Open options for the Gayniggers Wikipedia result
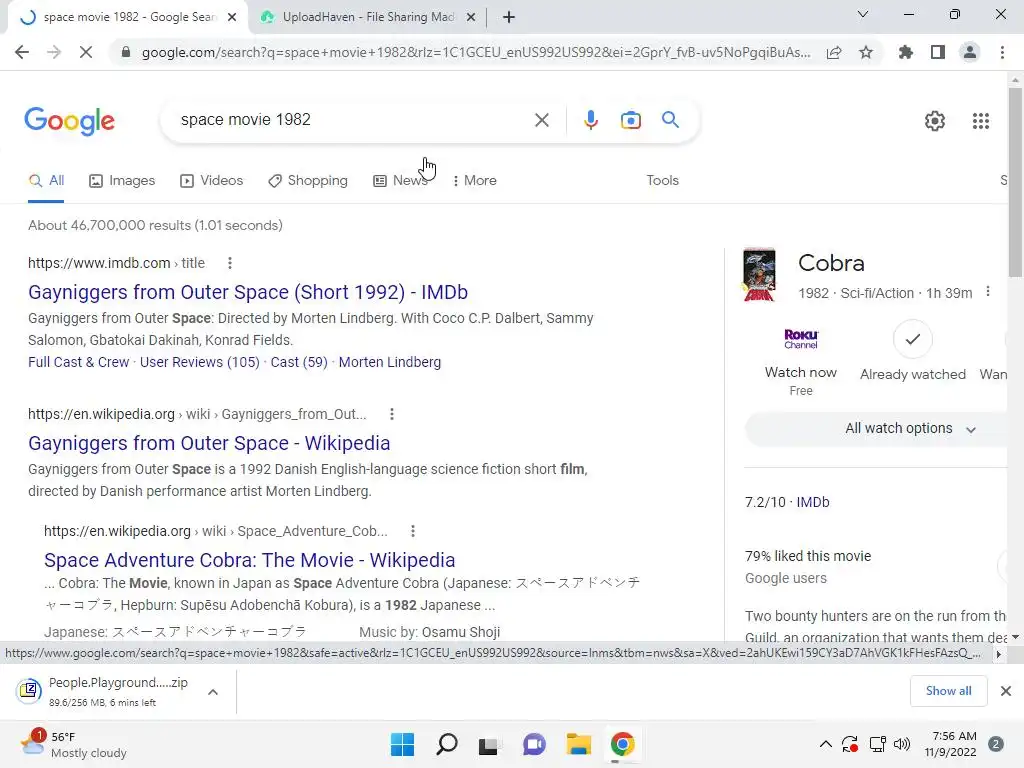This screenshot has height=768, width=1024. pyautogui.click(x=391, y=414)
